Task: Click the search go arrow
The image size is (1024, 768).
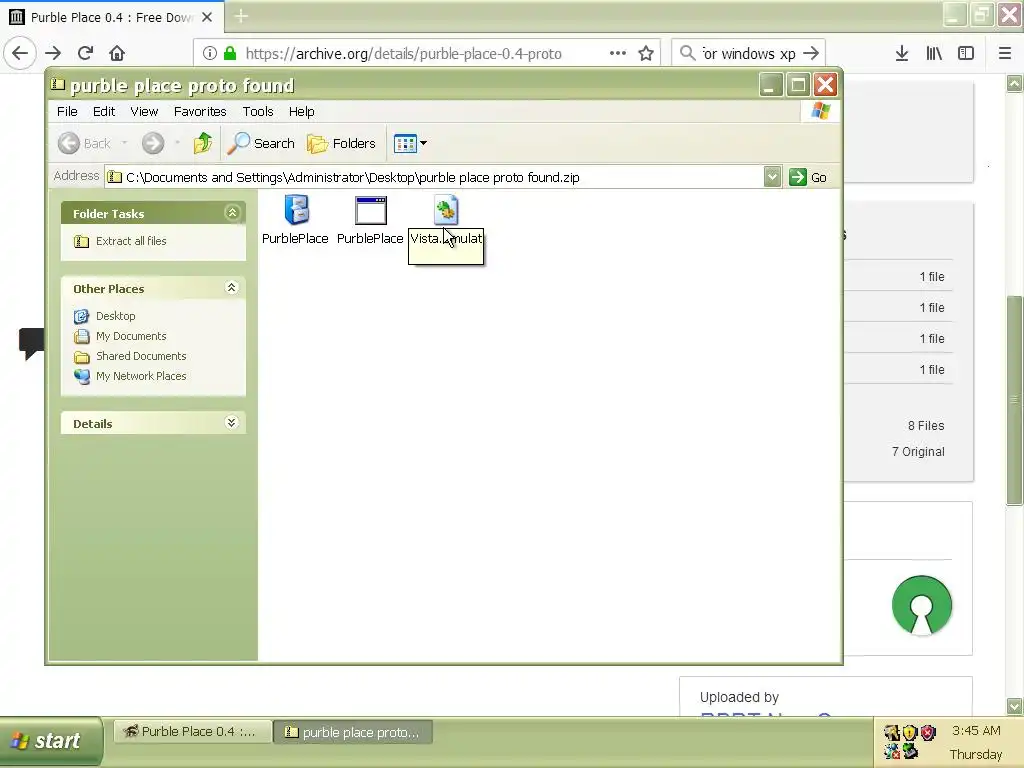Action: pos(811,53)
